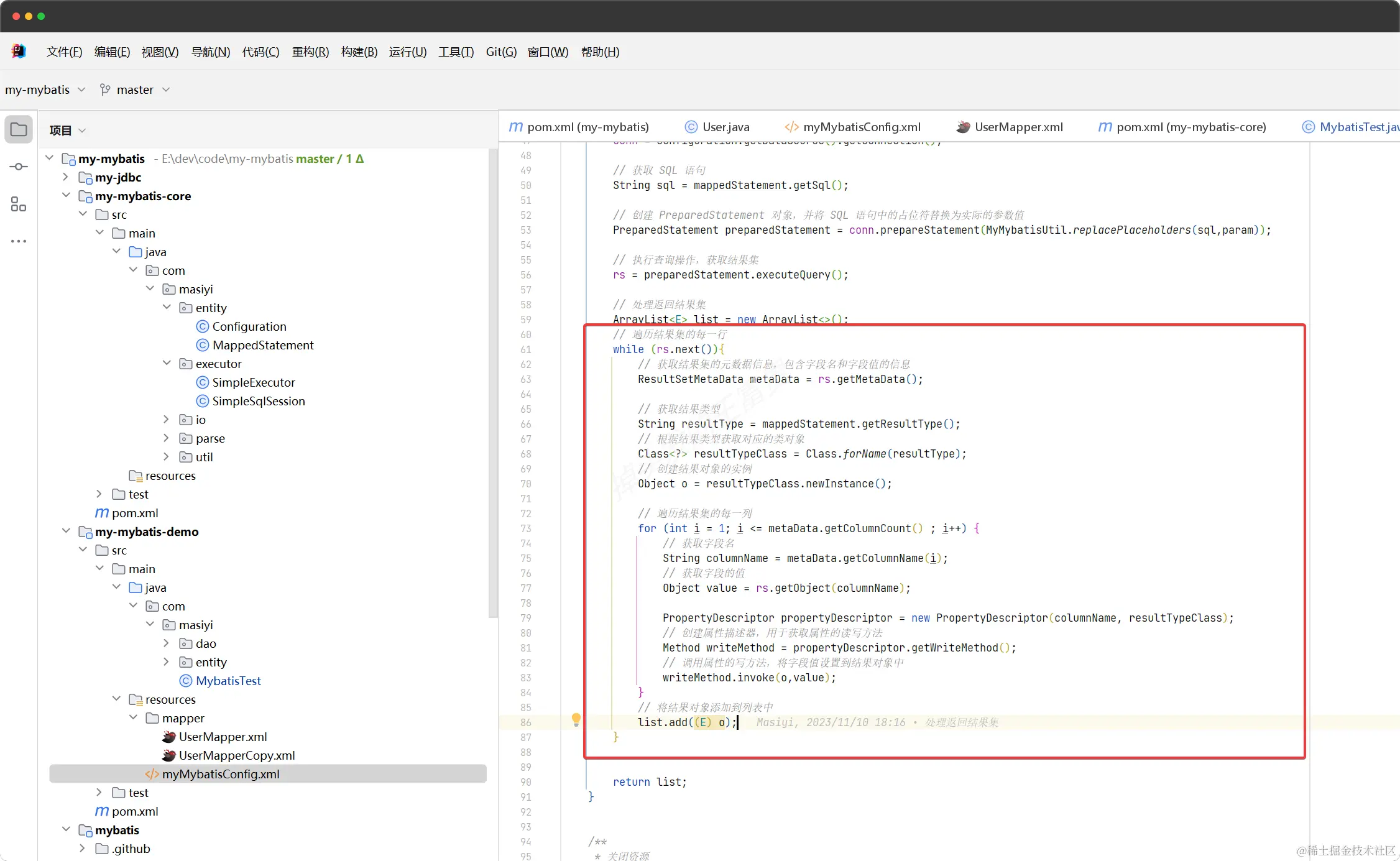Open the Git(G) menu
The width and height of the screenshot is (1400, 861).
coord(500,52)
